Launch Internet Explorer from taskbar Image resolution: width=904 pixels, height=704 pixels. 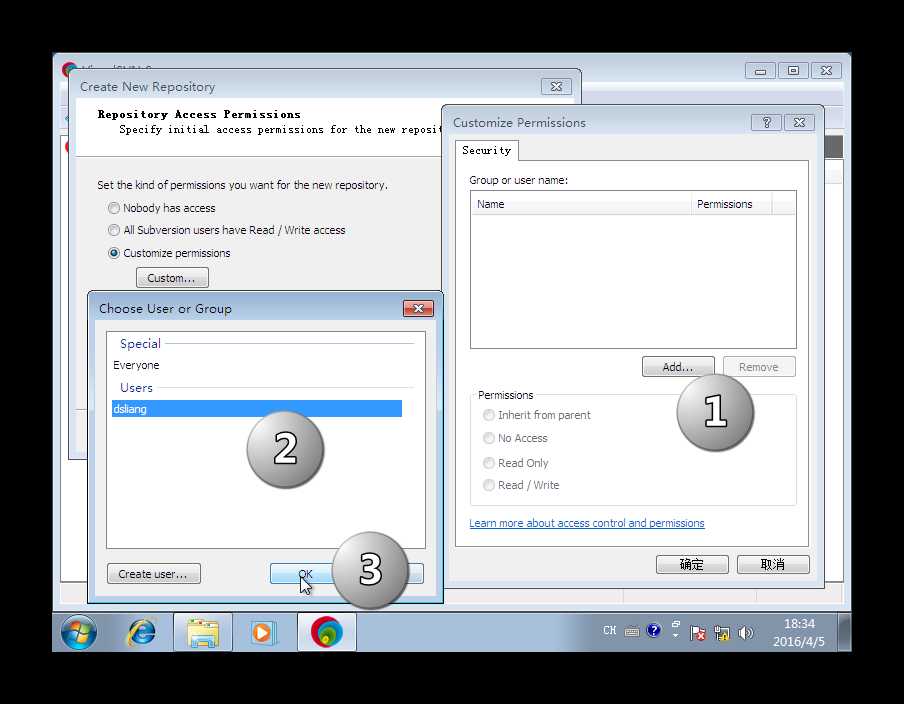[141, 632]
